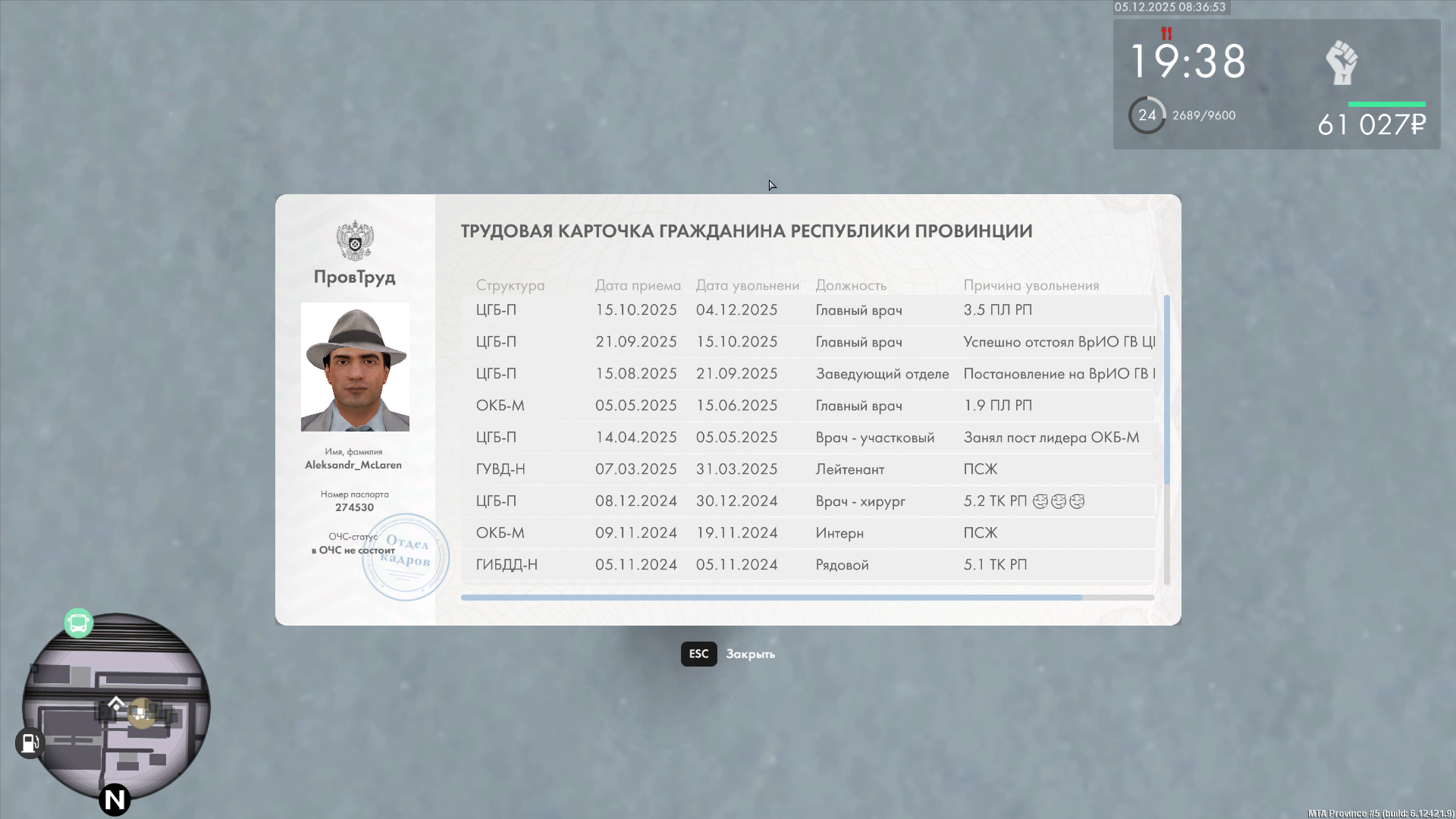This screenshot has width=1456, height=819.
Task: Click the Структура column header
Action: coord(510,285)
